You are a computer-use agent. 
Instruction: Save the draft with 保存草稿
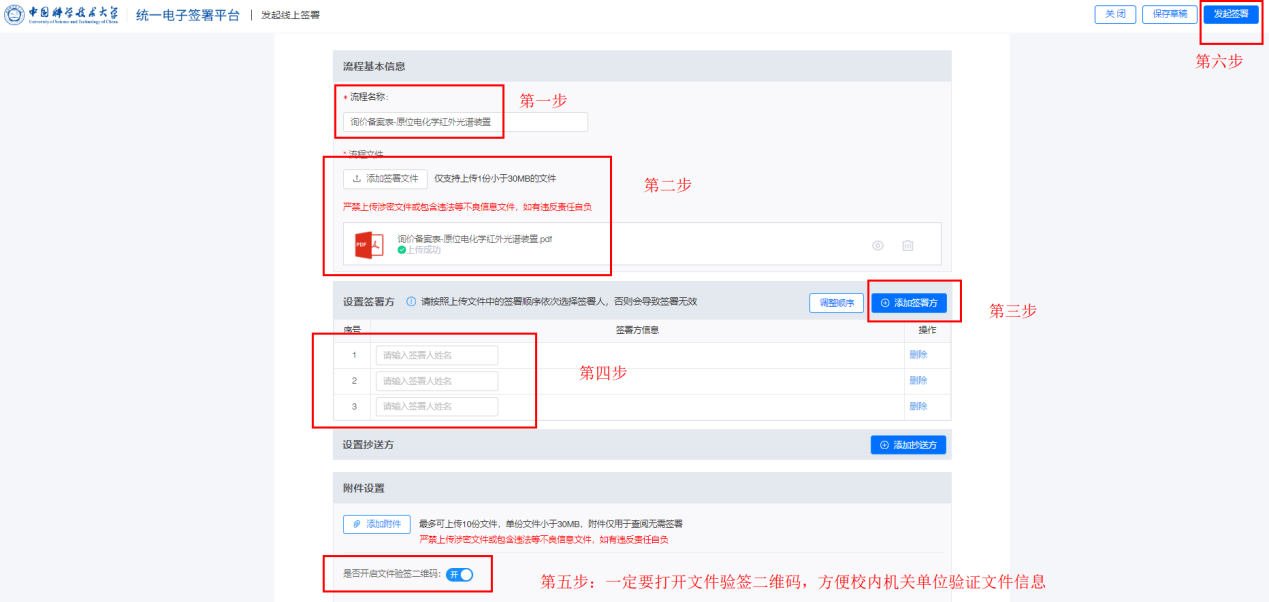pyautogui.click(x=1169, y=14)
